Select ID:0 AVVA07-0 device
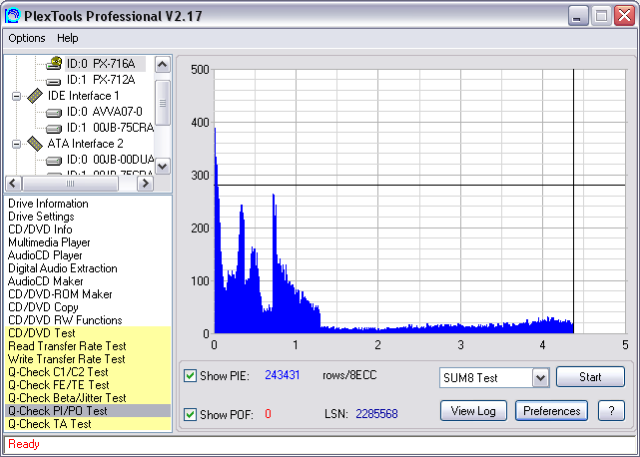 point(104,112)
